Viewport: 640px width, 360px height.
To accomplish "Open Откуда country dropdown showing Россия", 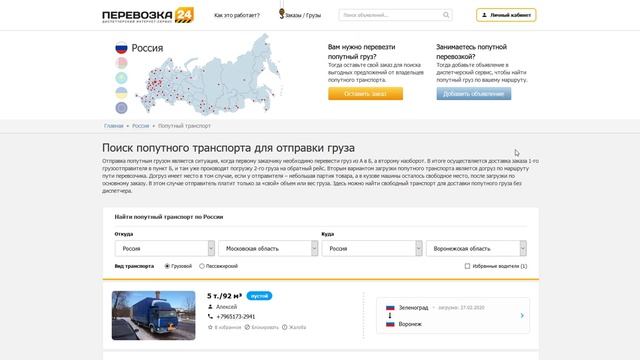I will click(164, 248).
